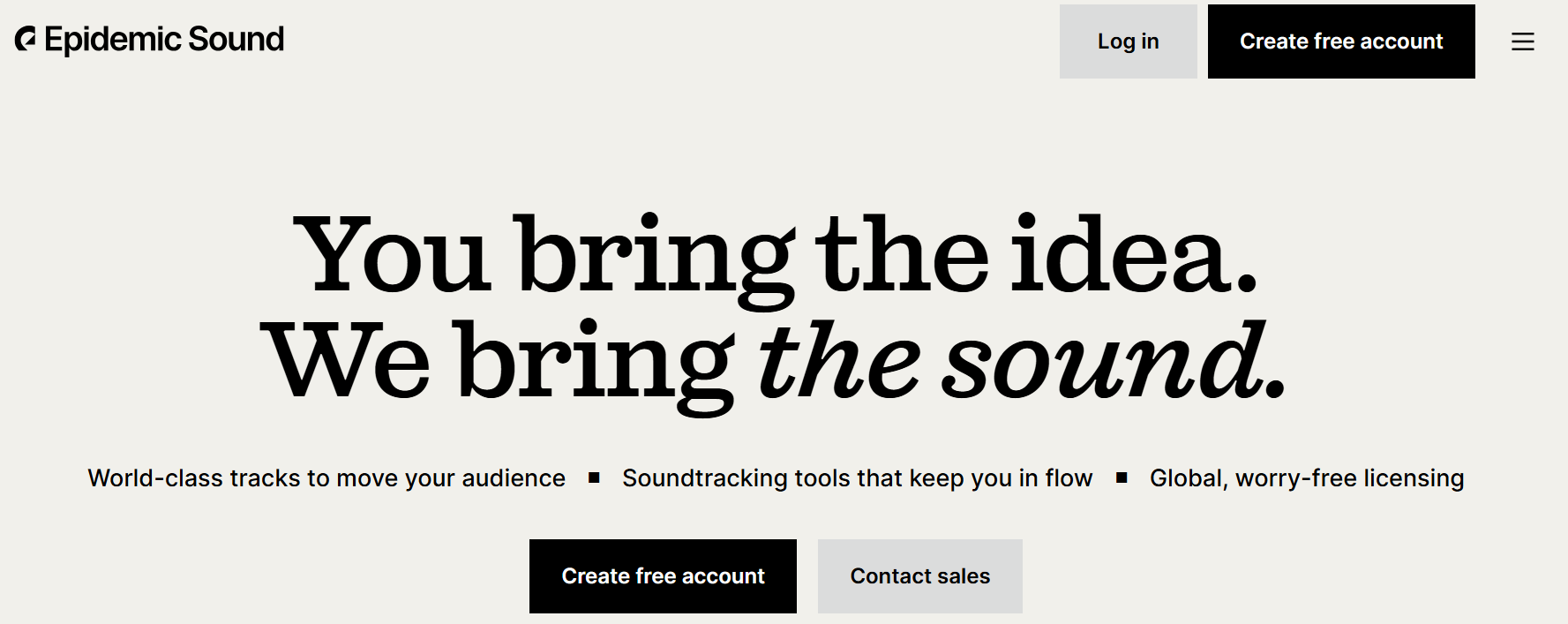Click "Soundtracking tools that keep you in flow"

click(857, 478)
